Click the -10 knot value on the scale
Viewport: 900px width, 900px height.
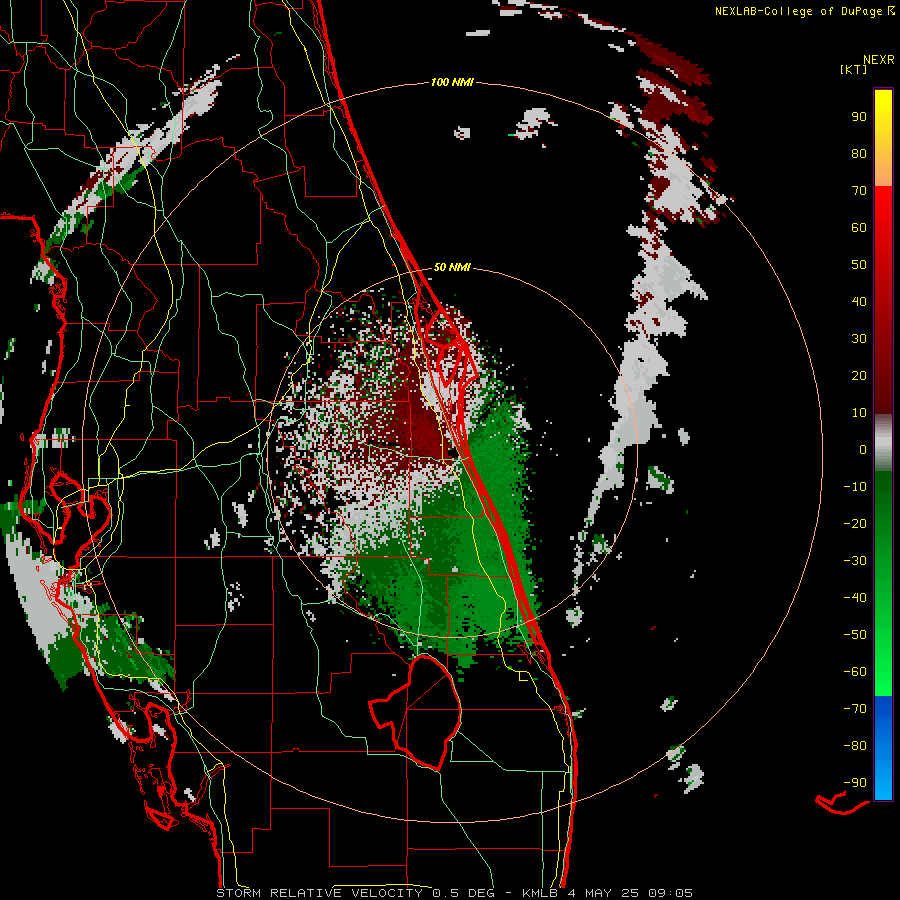855,487
